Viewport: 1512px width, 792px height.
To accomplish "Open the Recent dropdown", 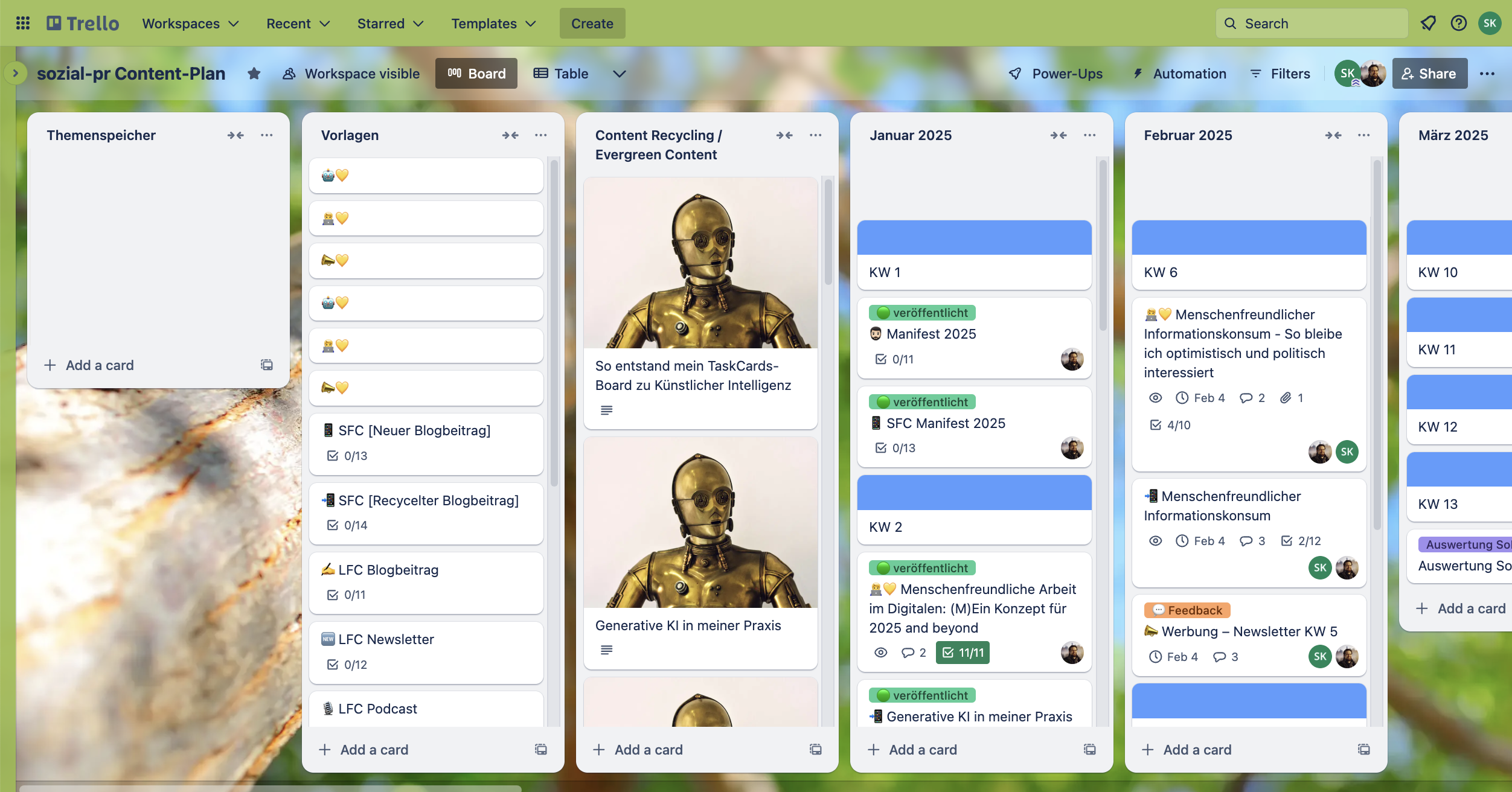I will click(298, 24).
